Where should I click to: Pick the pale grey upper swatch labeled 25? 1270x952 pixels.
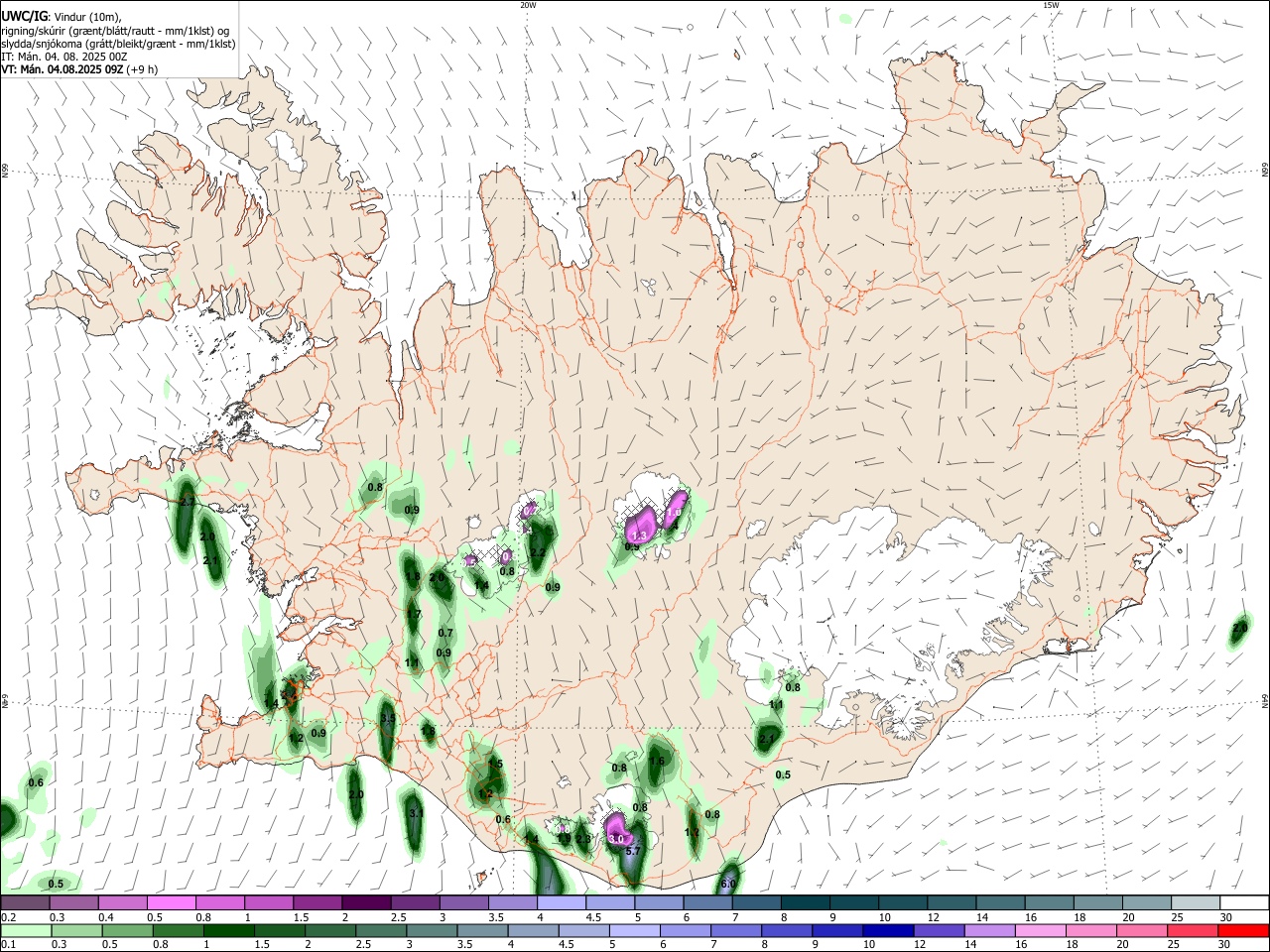point(1195,903)
